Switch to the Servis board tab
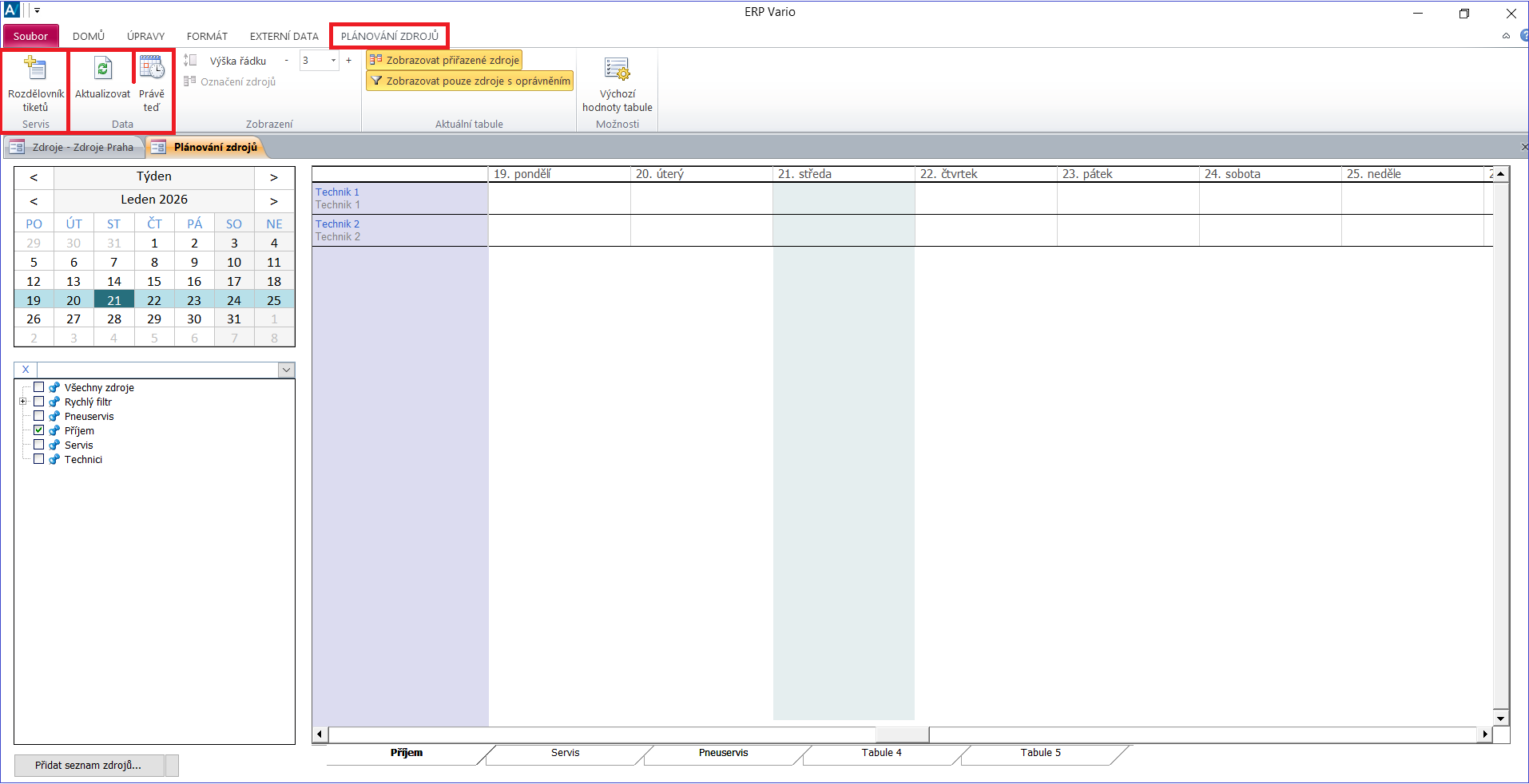 tap(565, 753)
